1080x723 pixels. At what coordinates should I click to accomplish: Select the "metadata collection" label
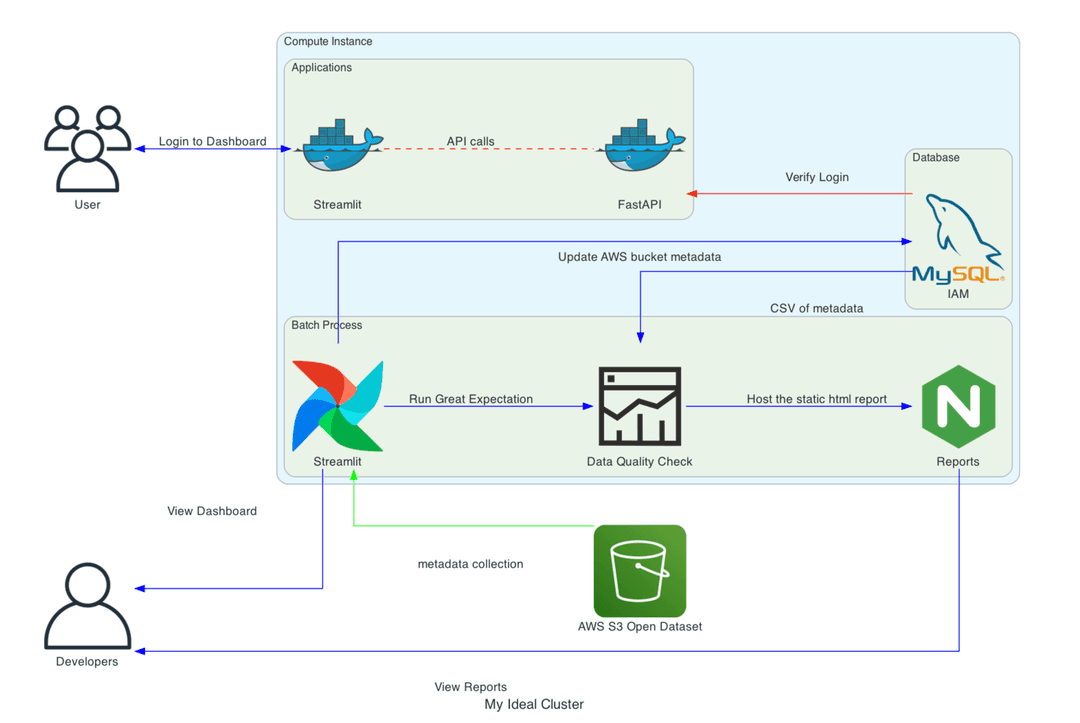coord(470,564)
